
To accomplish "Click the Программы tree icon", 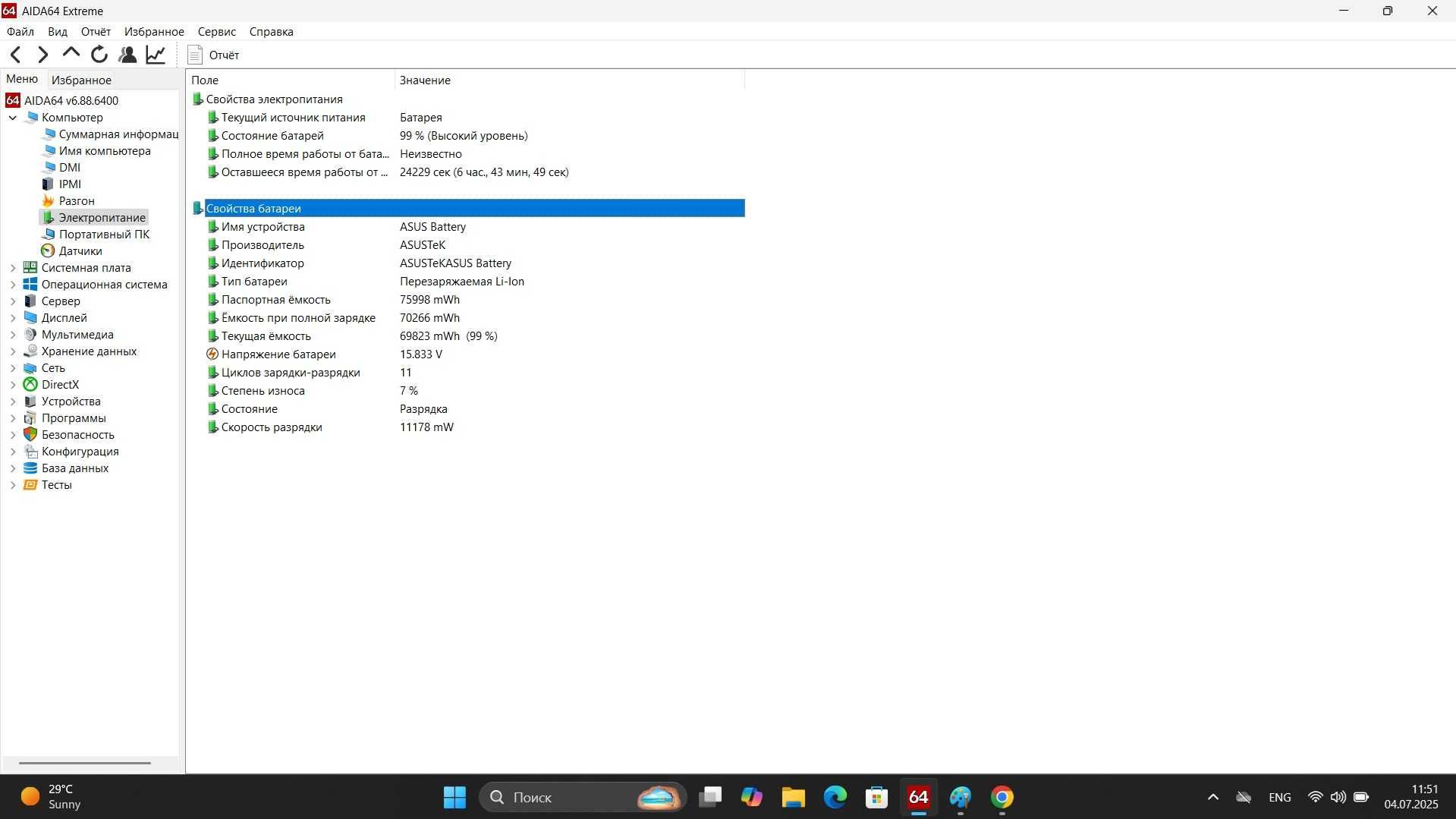I will (30, 418).
